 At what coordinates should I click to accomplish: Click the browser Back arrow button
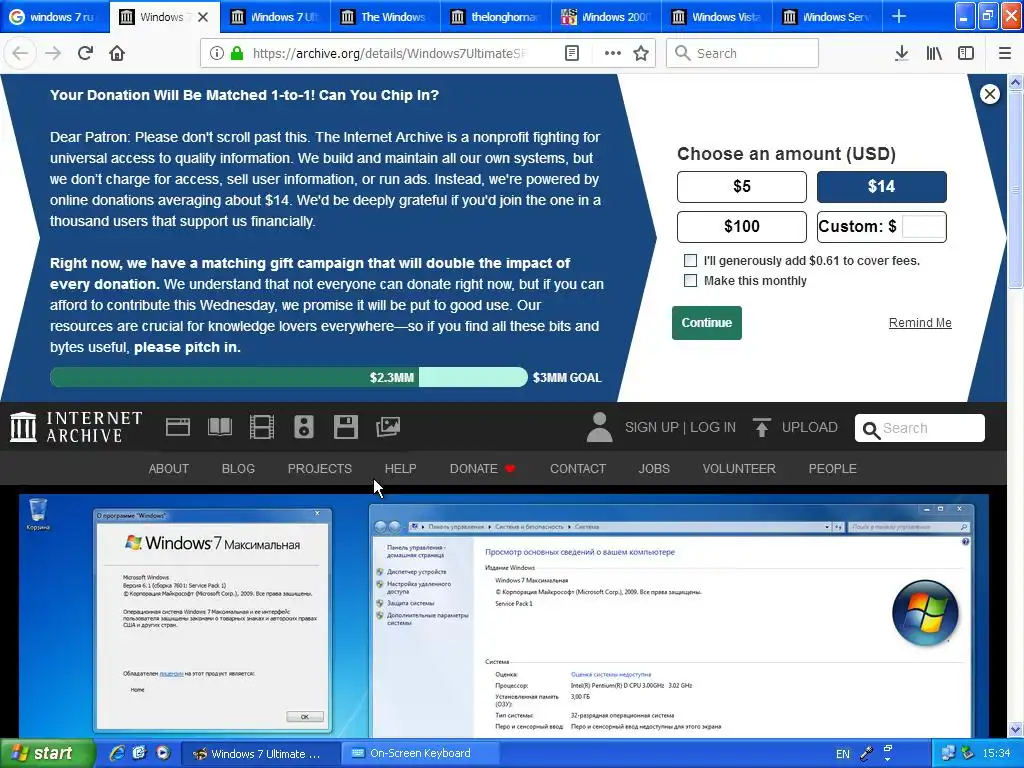[x=20, y=53]
